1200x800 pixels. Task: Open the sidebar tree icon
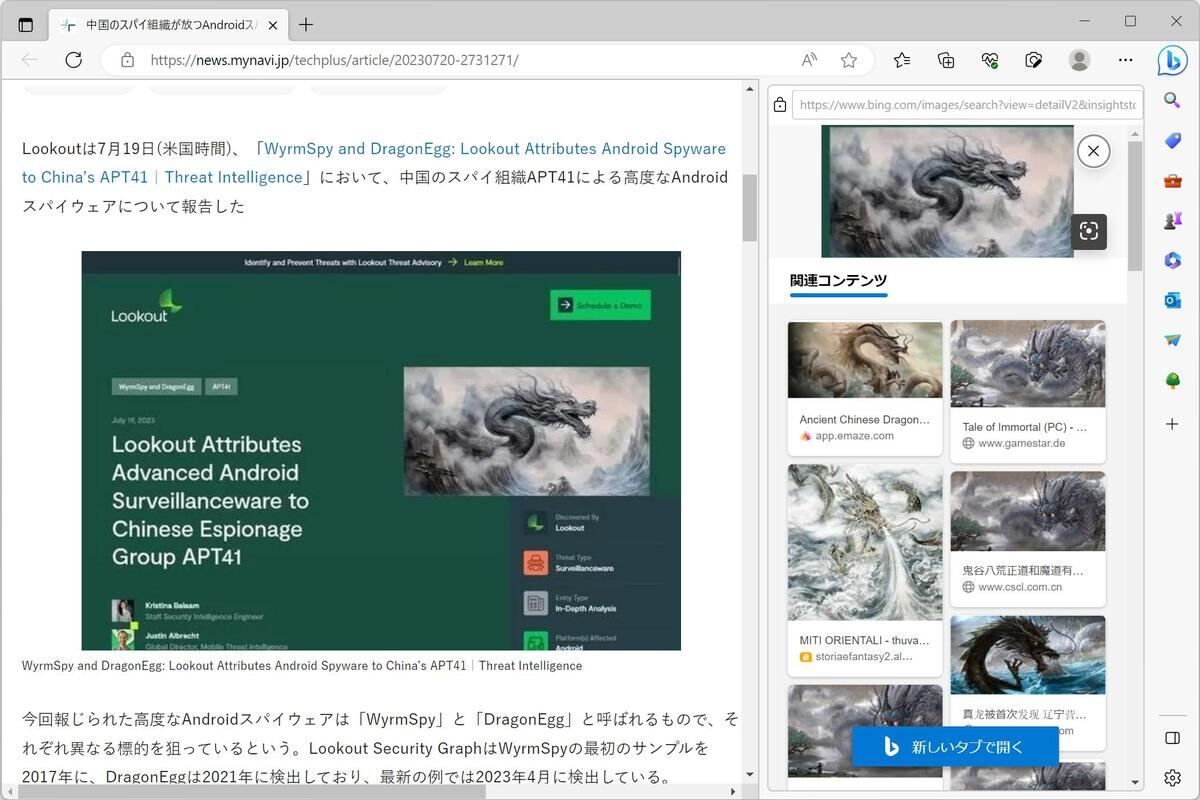click(x=1173, y=380)
